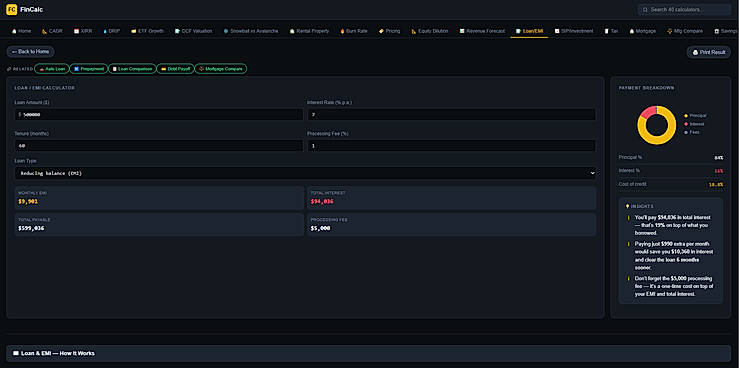Click the red Interest legend swatch
739x368 pixels.
685,124
